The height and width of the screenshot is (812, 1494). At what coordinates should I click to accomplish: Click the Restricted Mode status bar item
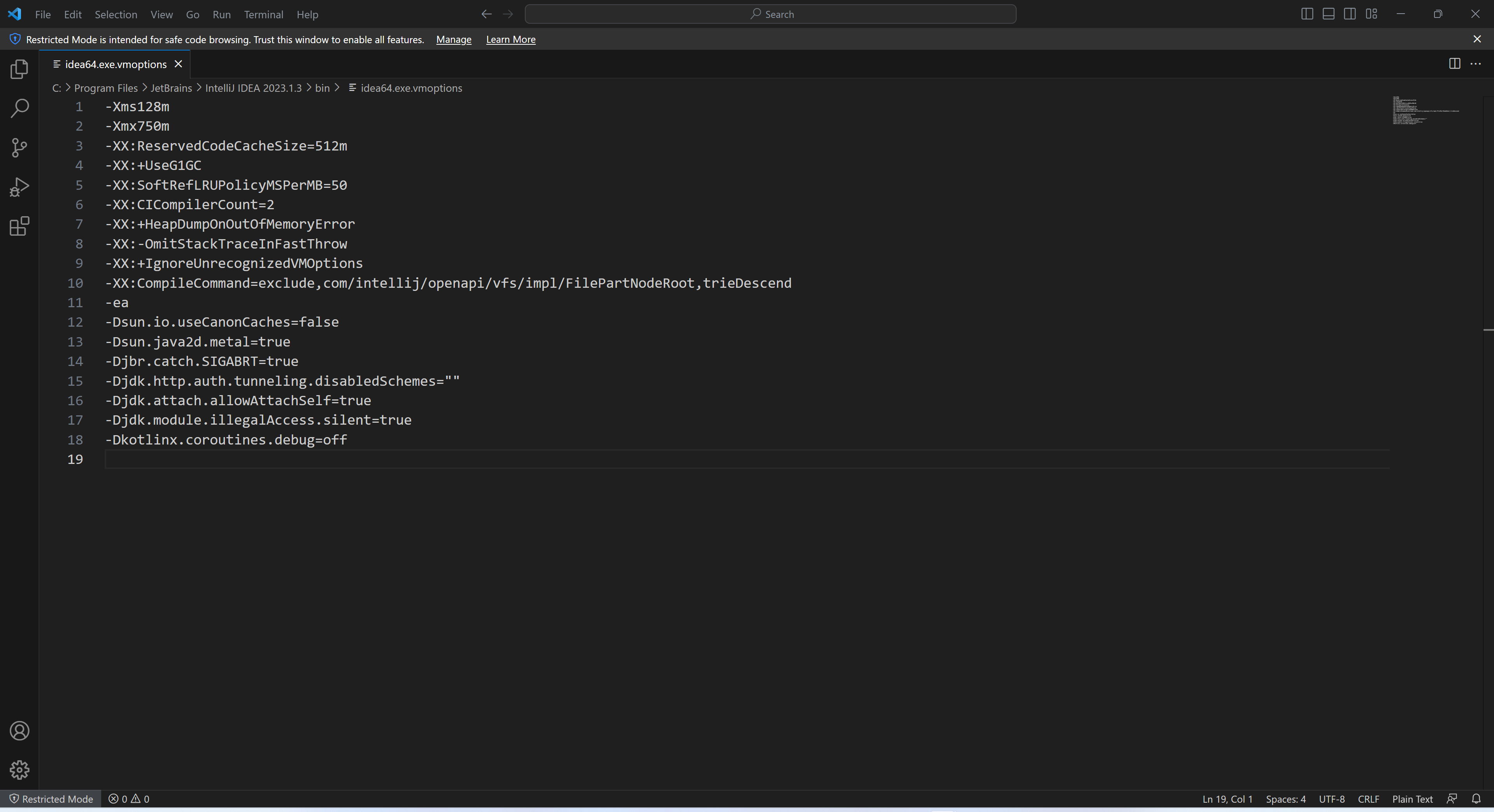pyautogui.click(x=51, y=799)
